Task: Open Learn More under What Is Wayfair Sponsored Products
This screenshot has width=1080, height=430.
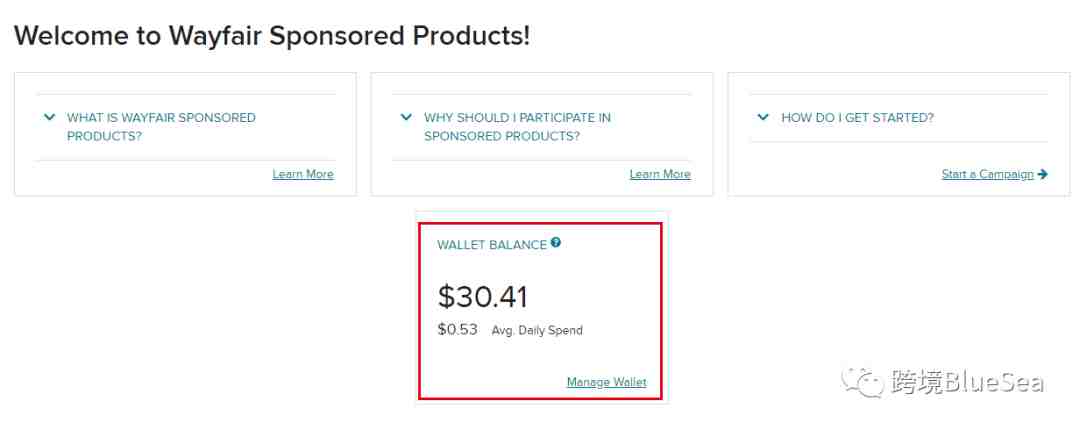Action: (303, 174)
